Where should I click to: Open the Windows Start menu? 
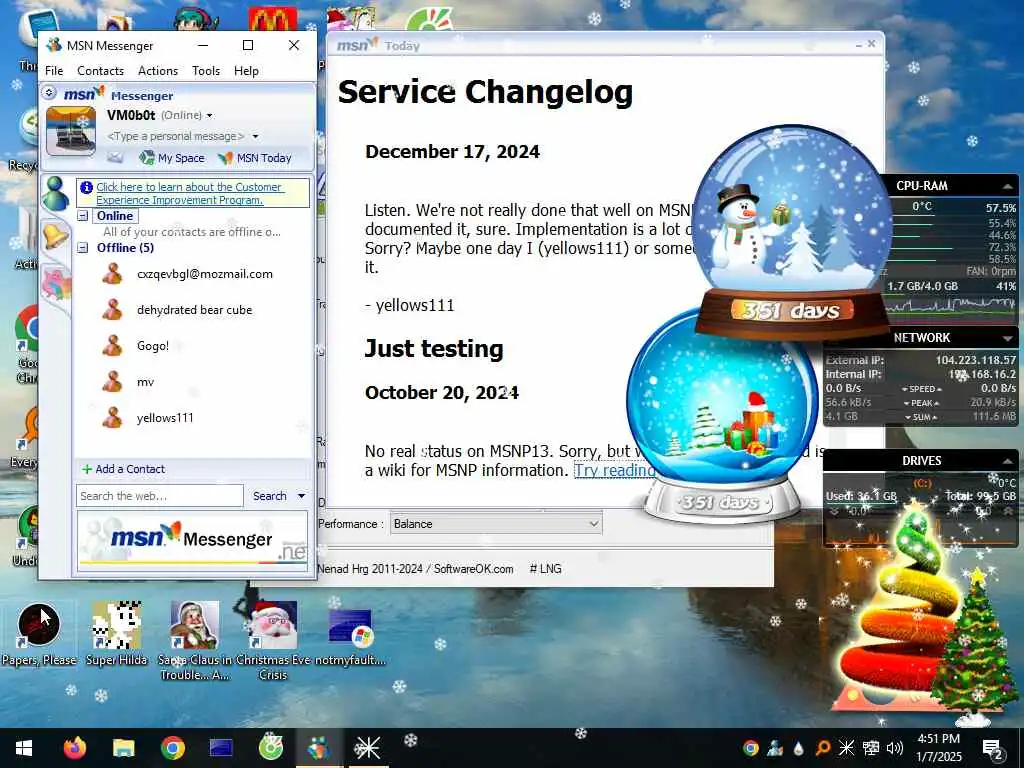[x=24, y=748]
